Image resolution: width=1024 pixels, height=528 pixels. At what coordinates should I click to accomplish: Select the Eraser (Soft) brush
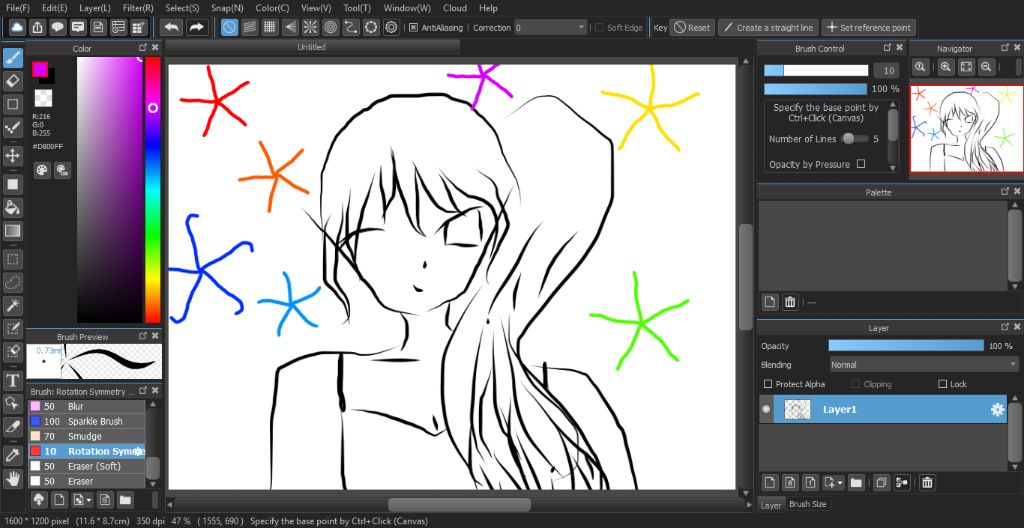coord(87,467)
